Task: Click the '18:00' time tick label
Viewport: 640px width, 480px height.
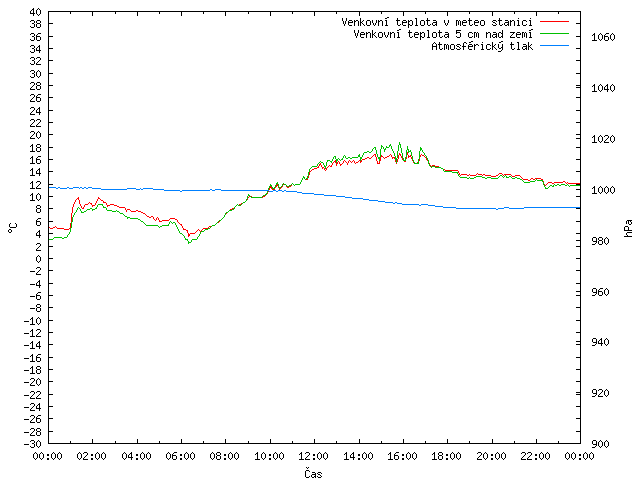Action: (447, 456)
